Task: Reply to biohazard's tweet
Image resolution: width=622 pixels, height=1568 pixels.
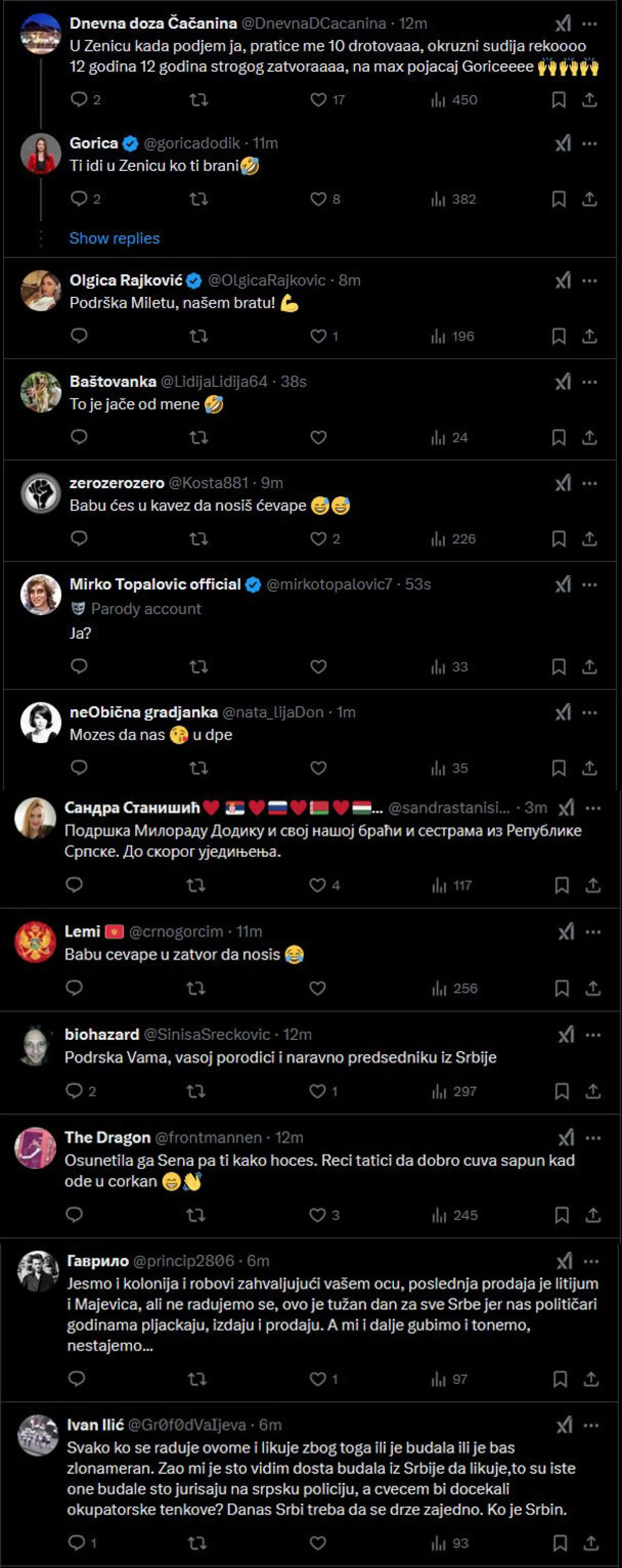Action: click(74, 1091)
